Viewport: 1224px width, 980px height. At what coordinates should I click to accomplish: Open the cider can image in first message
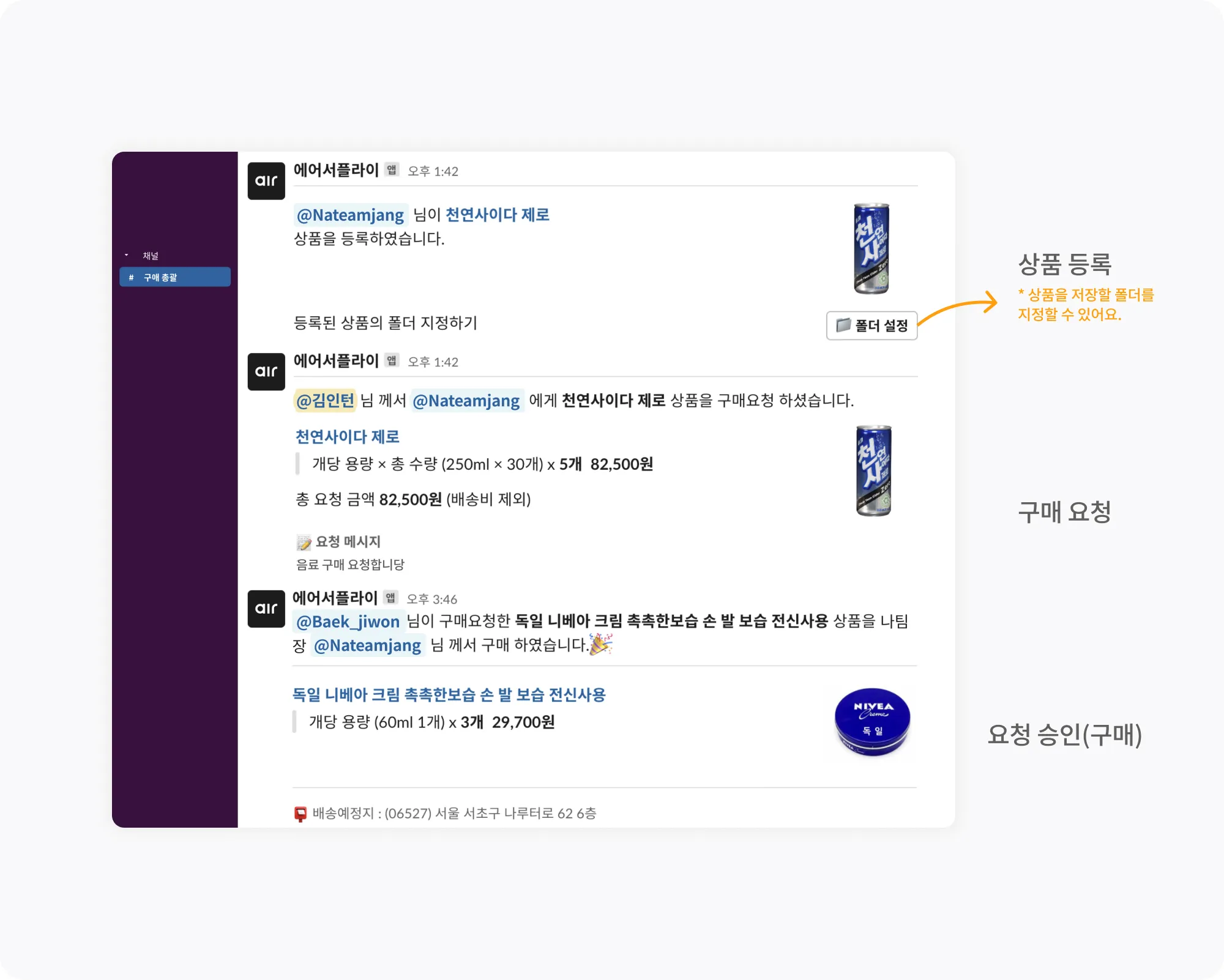(871, 248)
